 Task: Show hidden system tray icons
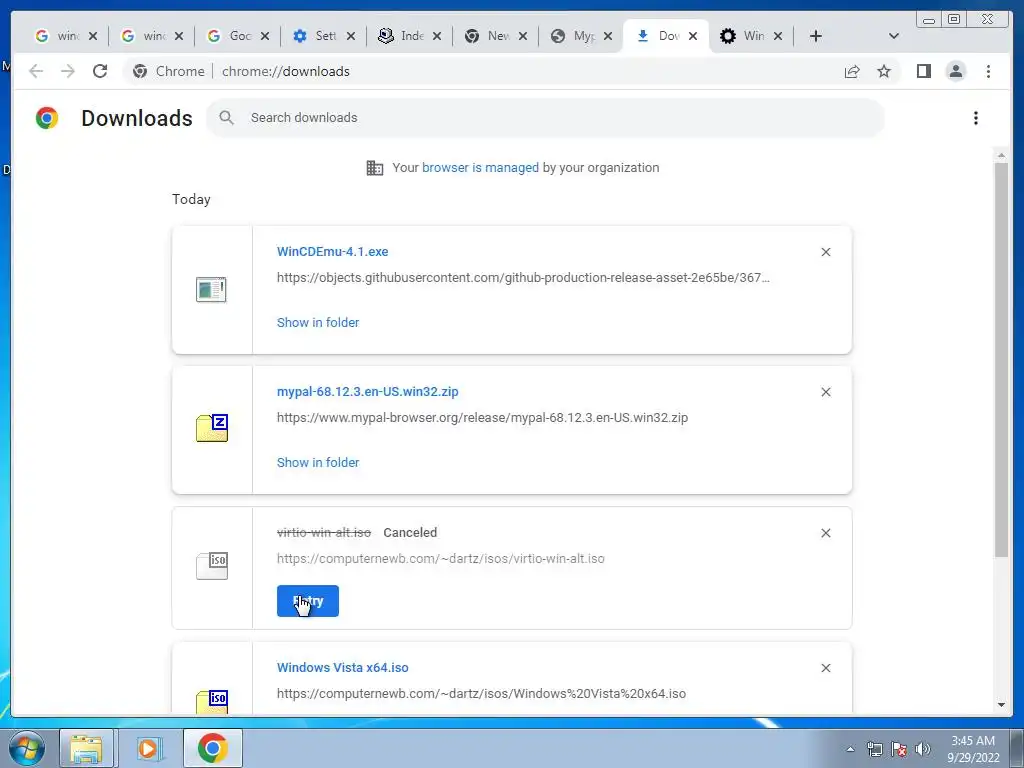coord(850,749)
